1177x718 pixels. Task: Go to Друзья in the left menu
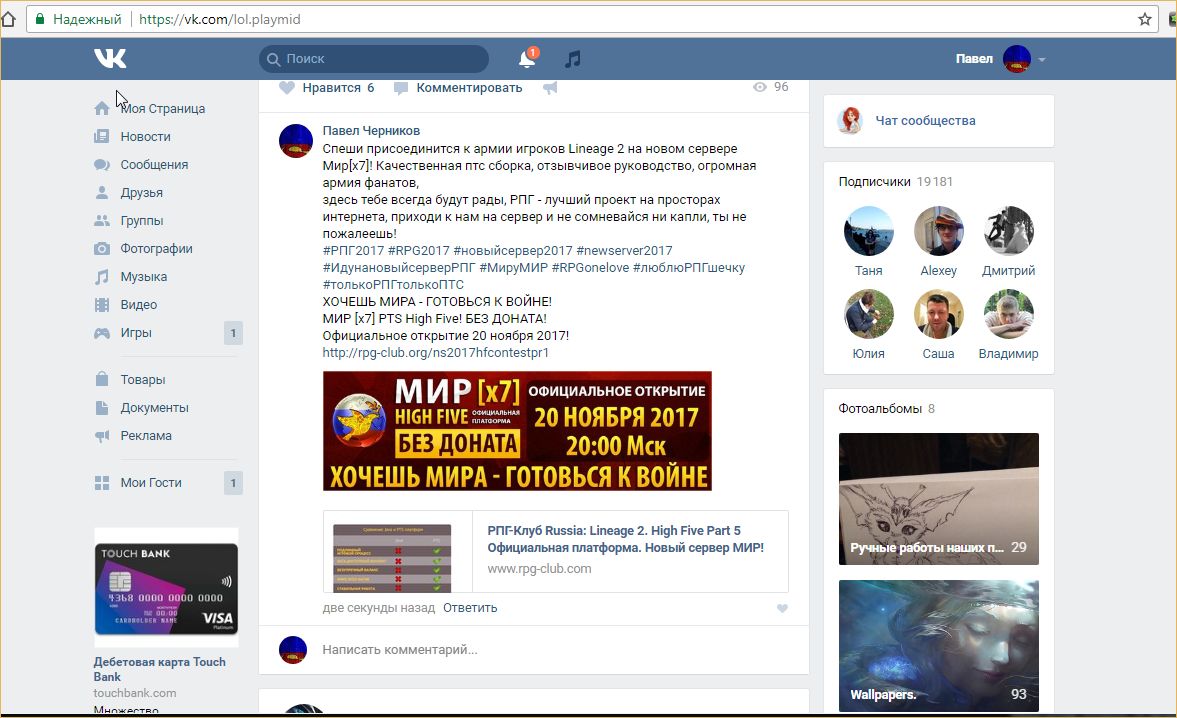(141, 193)
